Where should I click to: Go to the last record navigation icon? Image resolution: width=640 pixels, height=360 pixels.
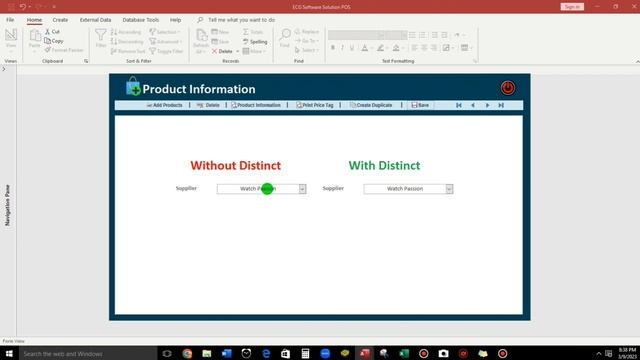(501, 105)
